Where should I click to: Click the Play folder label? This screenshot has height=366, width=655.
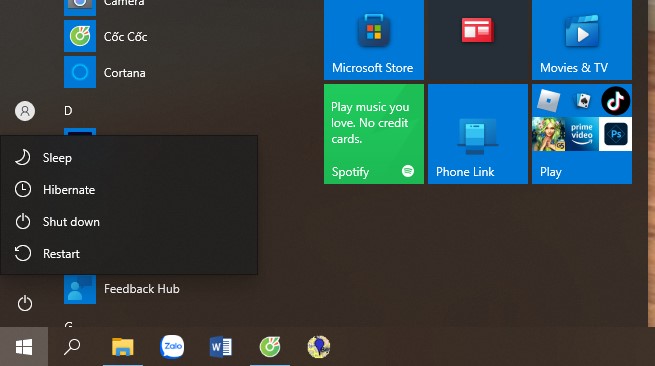point(551,172)
